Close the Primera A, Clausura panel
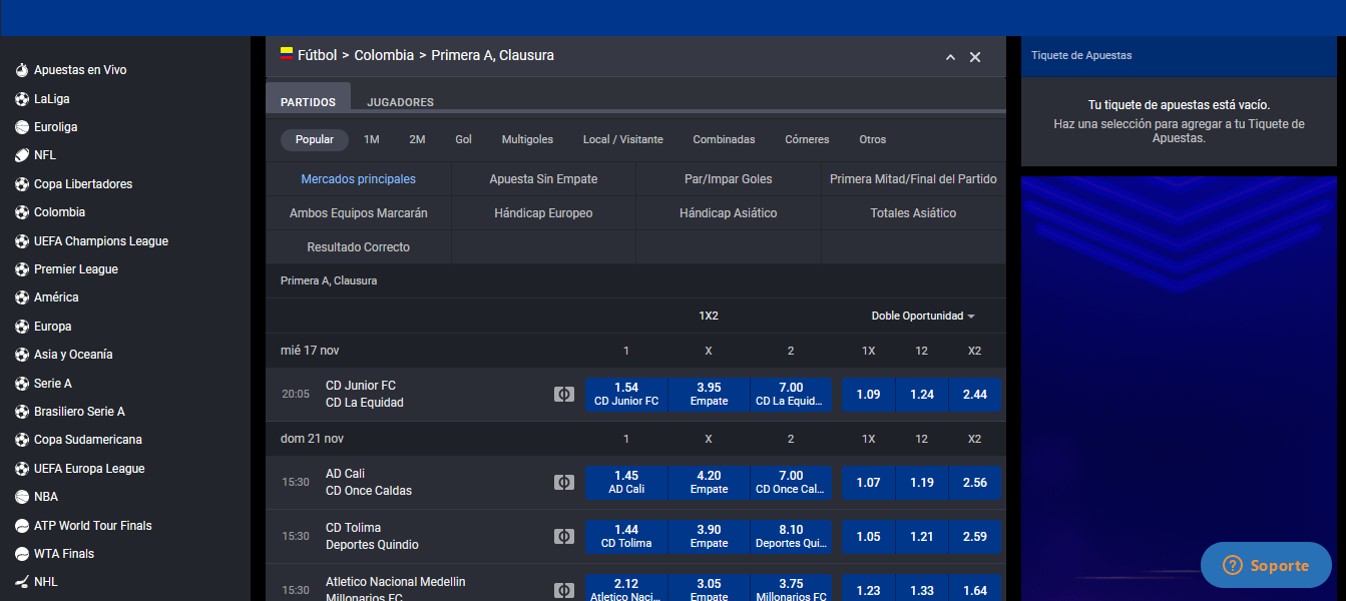 [975, 57]
